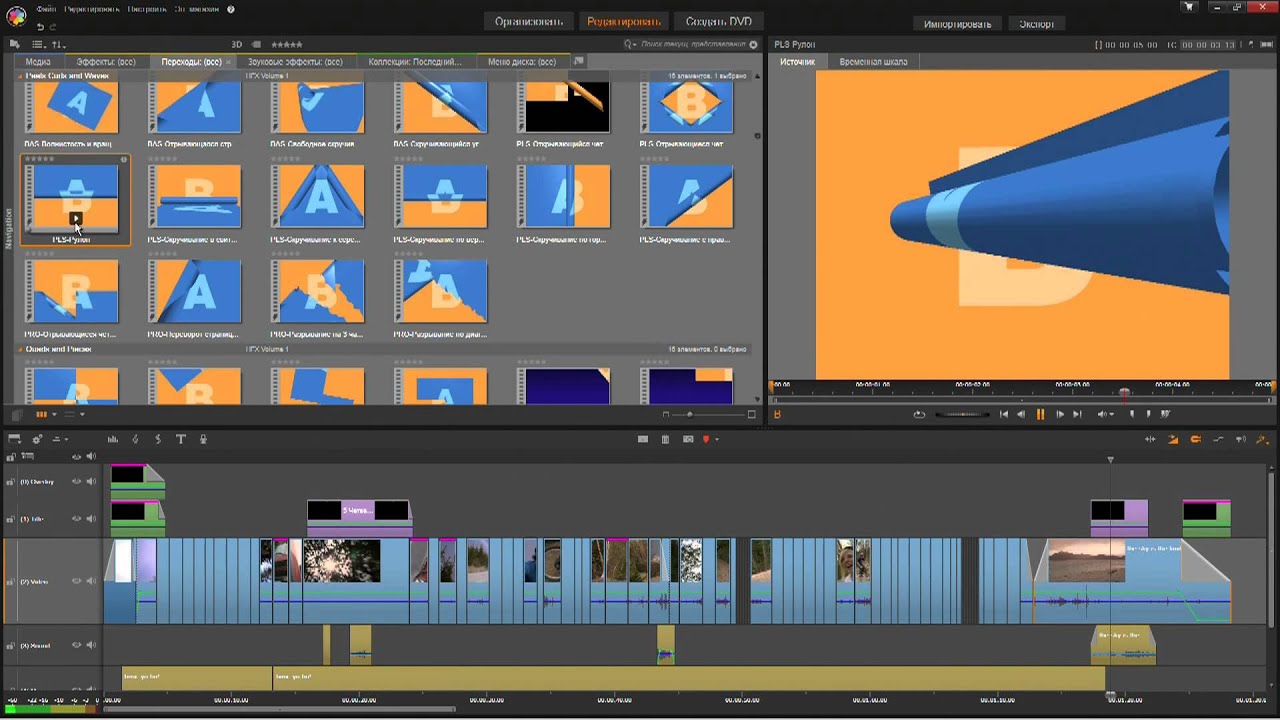Click the redo arrow icon
The image size is (1280, 720).
54,26
